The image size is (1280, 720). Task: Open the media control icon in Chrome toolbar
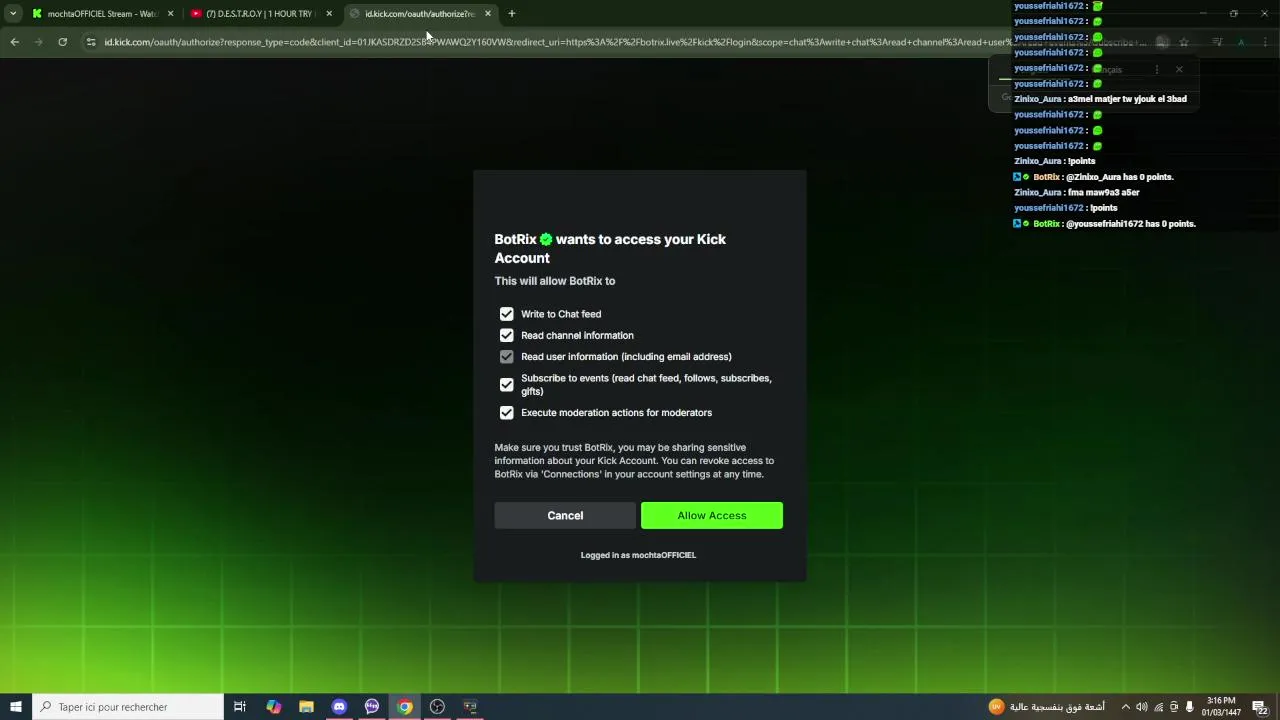point(1217,42)
